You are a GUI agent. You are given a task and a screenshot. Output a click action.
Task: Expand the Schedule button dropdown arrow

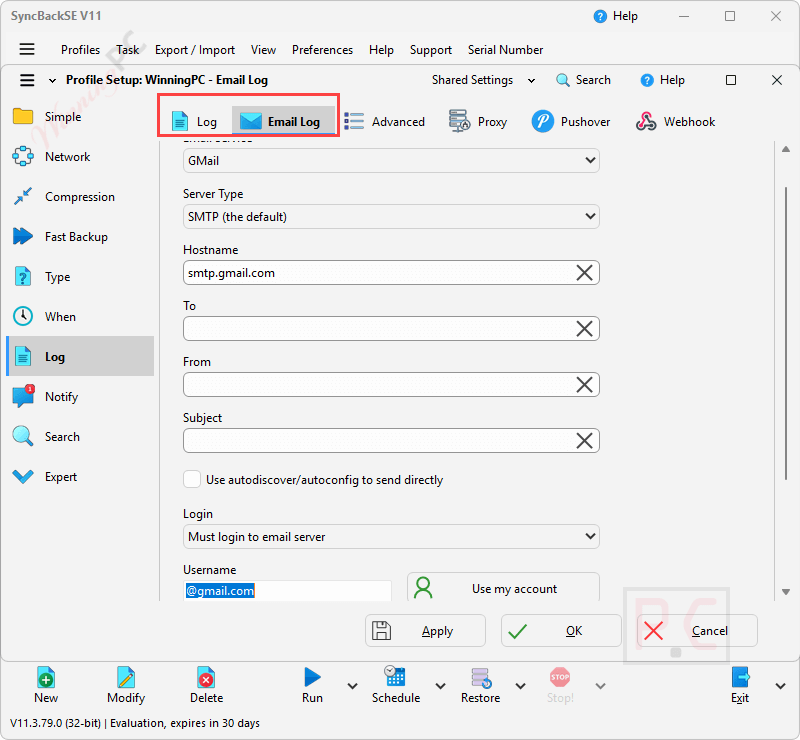[x=440, y=686]
